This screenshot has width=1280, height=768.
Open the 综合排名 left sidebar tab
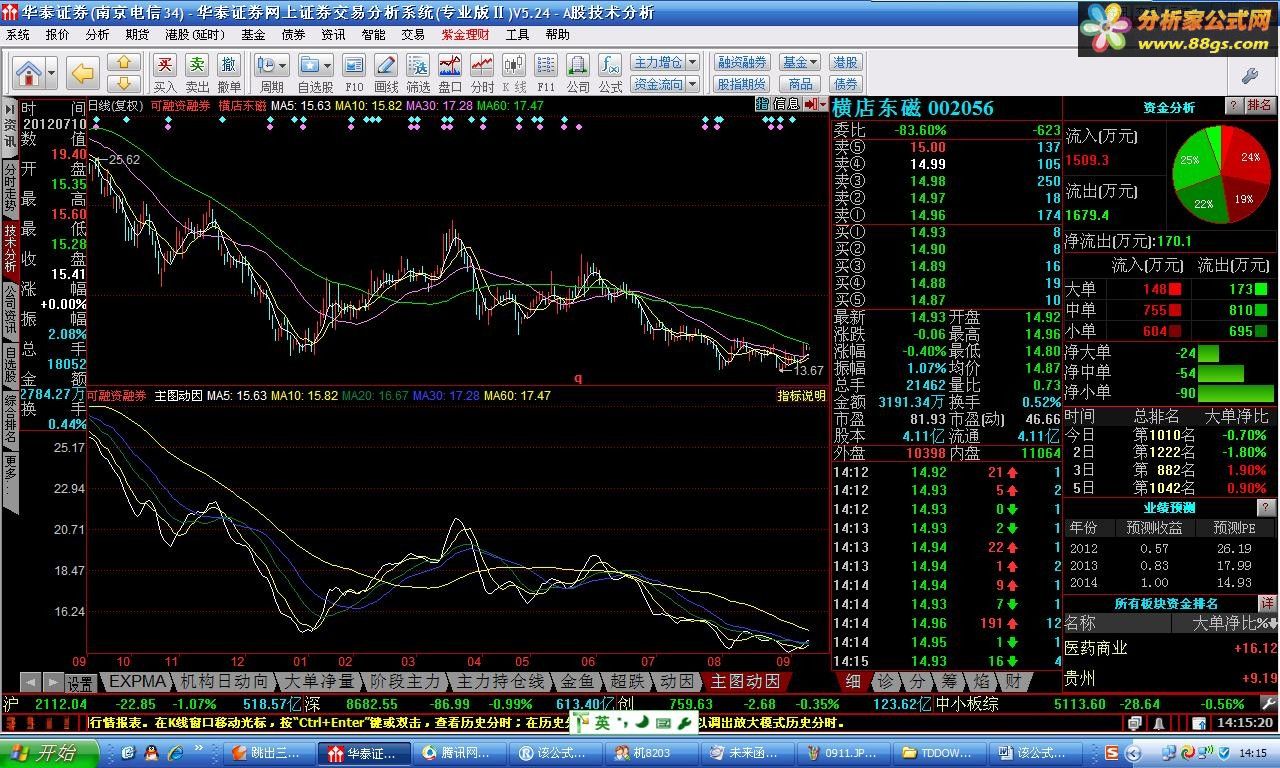click(10, 420)
